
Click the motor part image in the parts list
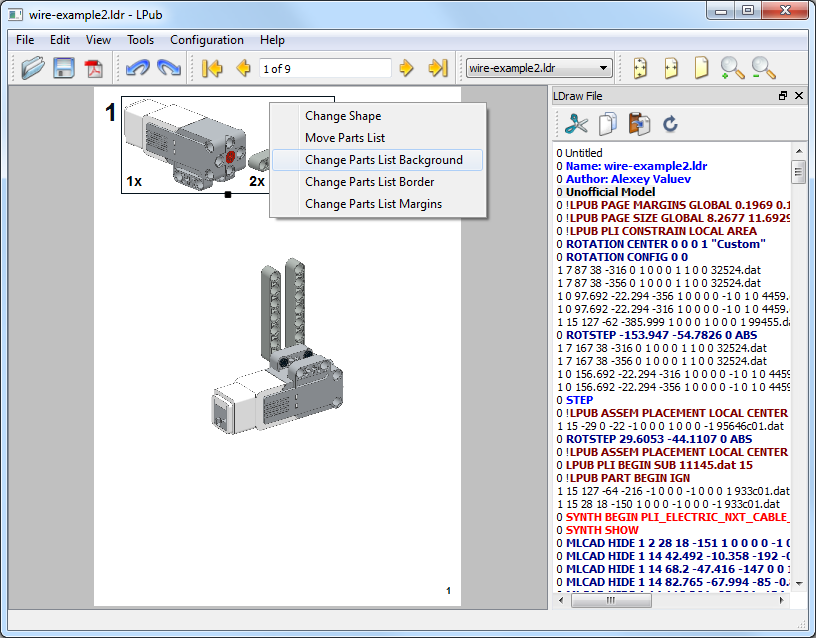pyautogui.click(x=185, y=146)
